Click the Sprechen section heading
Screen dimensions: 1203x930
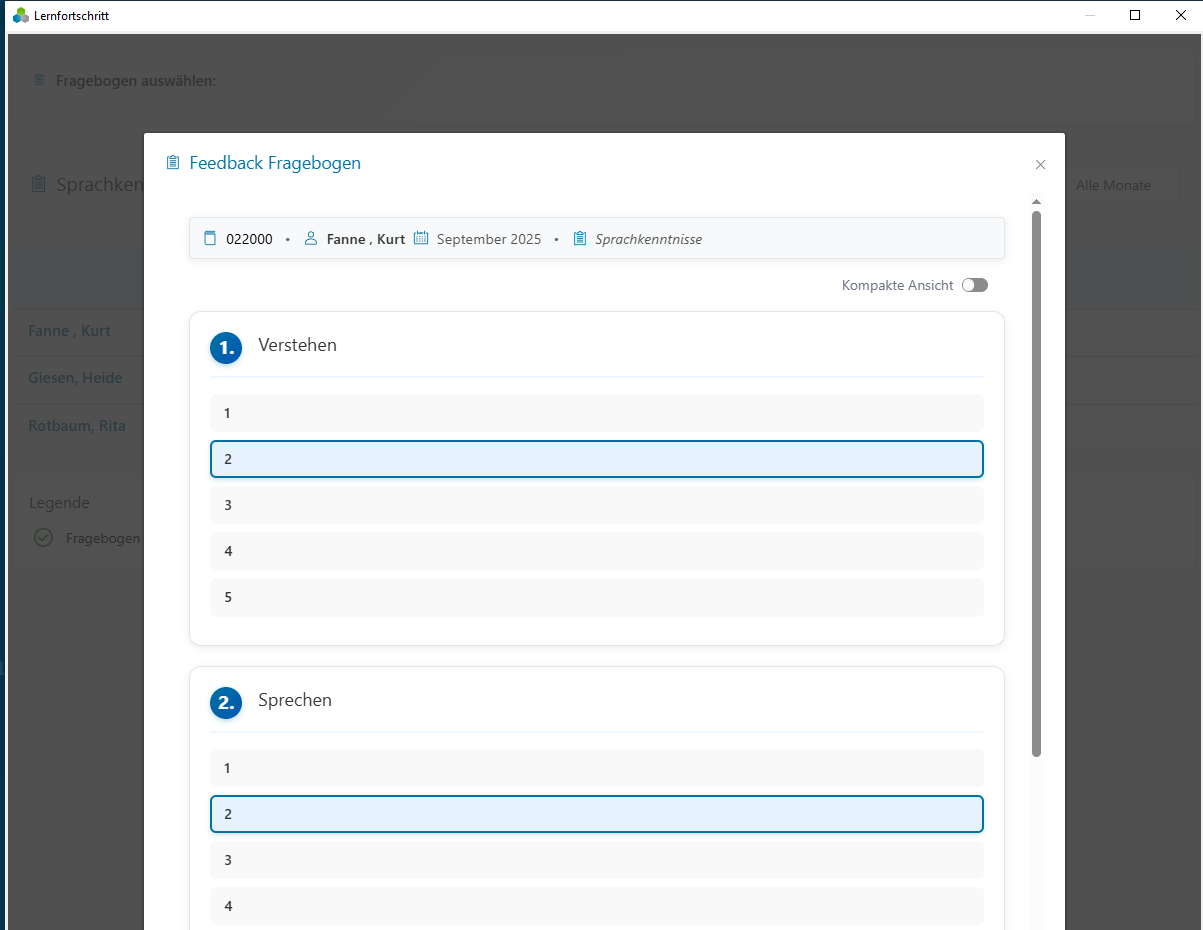[295, 700]
